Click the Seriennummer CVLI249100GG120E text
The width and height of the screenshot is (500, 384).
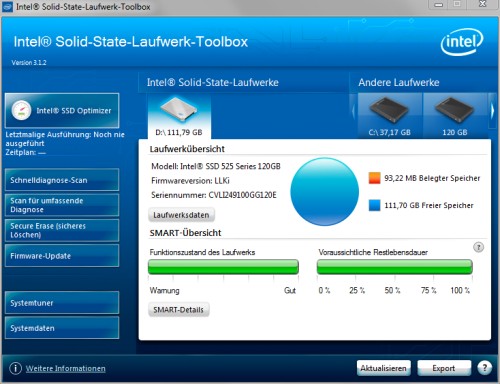[x=214, y=195]
